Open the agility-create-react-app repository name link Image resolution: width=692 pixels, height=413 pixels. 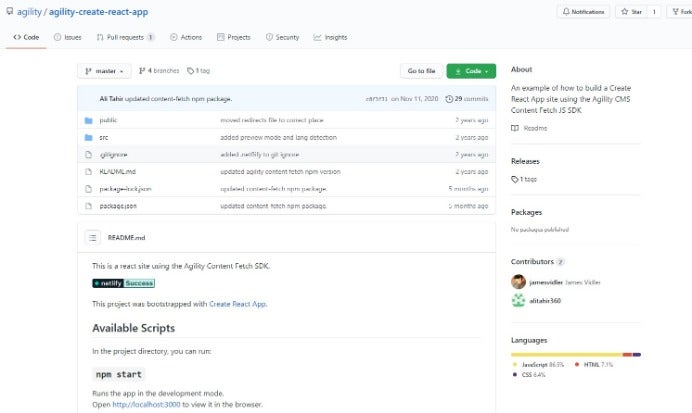tap(98, 12)
